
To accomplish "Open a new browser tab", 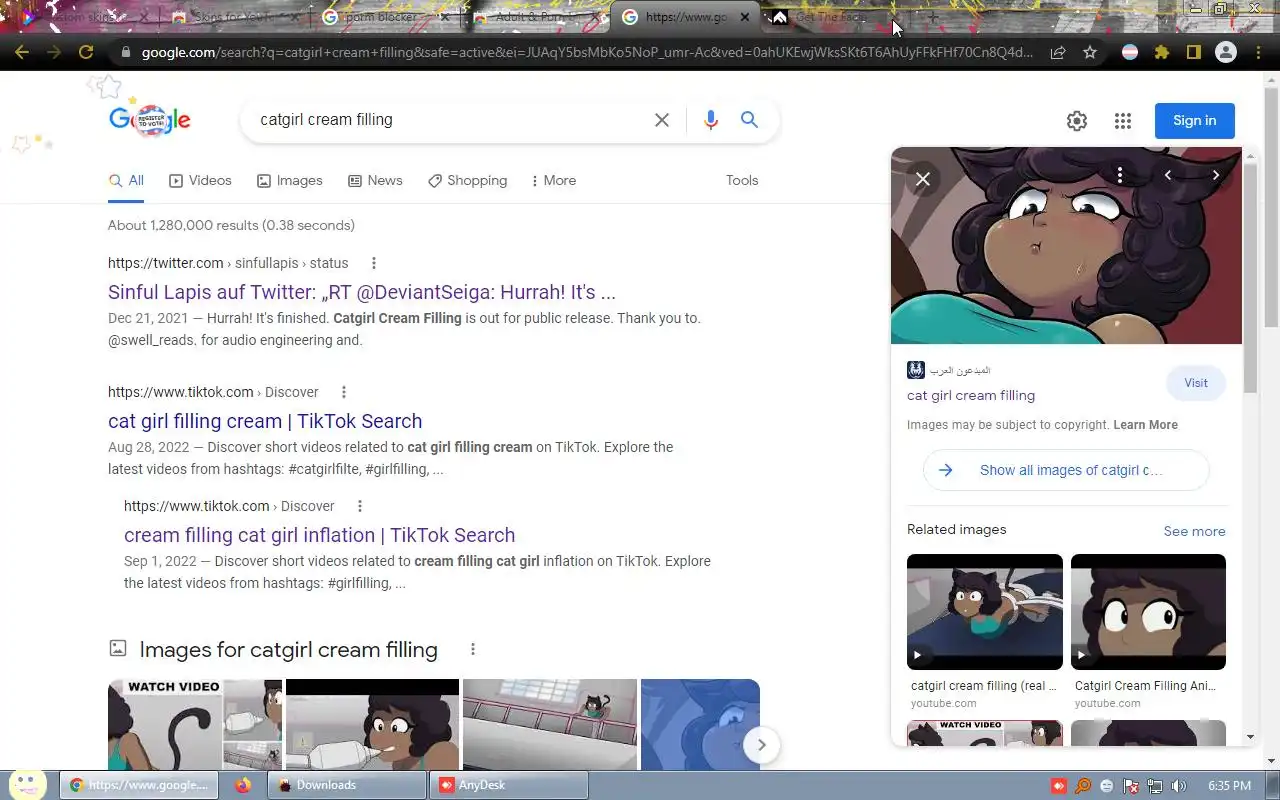I will click(x=933, y=17).
